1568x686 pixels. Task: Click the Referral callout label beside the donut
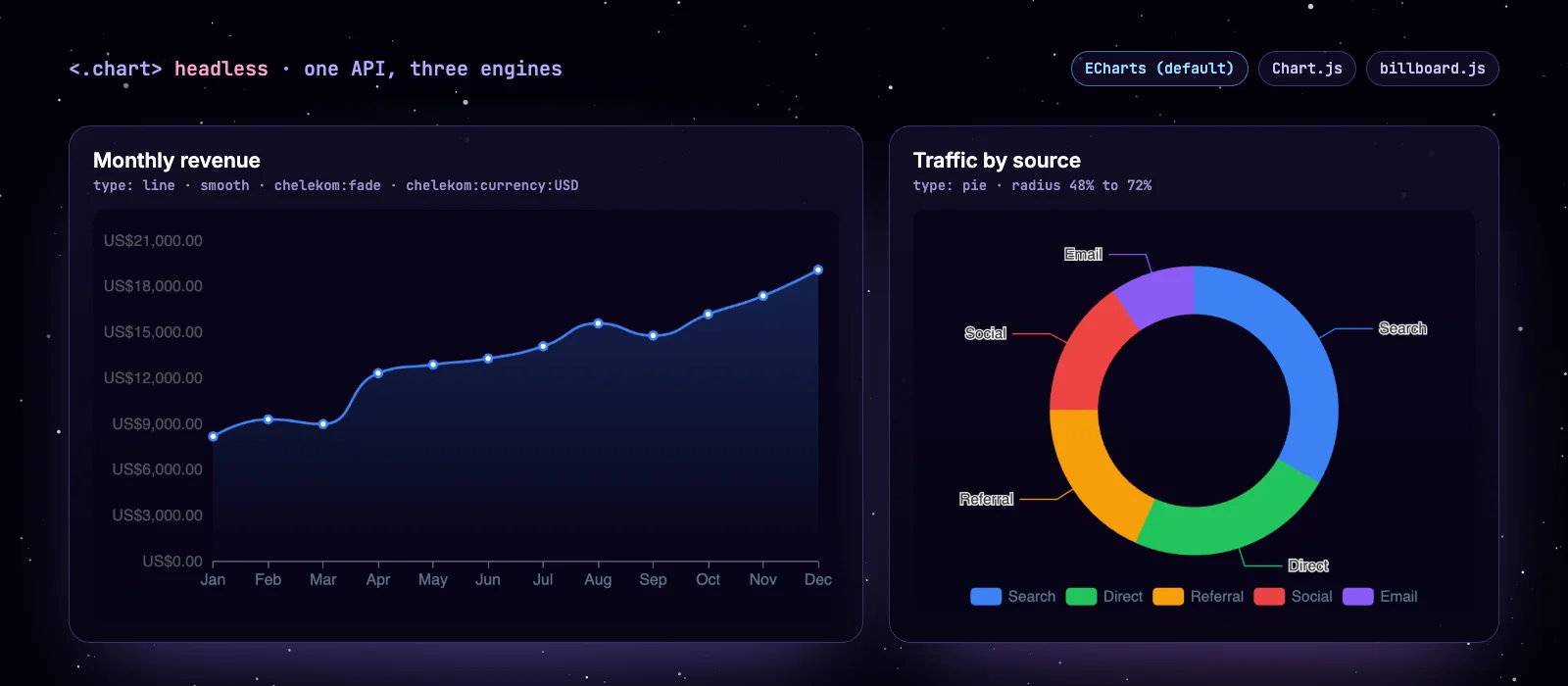(x=986, y=499)
